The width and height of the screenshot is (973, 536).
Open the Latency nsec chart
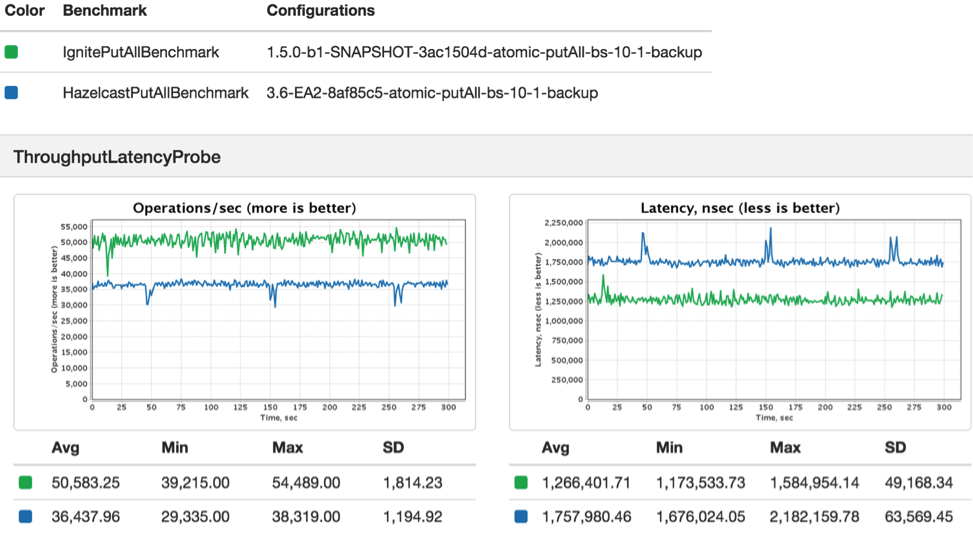[x=740, y=312]
